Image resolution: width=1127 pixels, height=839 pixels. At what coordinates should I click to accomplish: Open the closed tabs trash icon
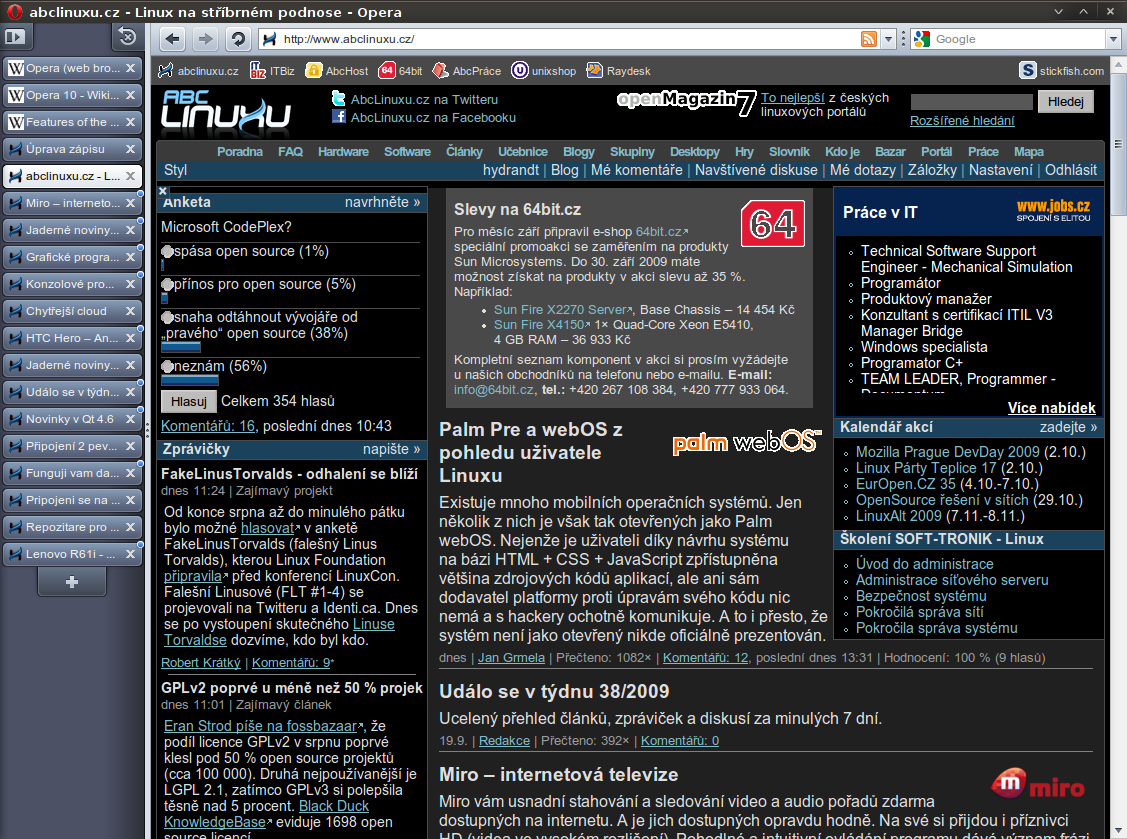[126, 38]
